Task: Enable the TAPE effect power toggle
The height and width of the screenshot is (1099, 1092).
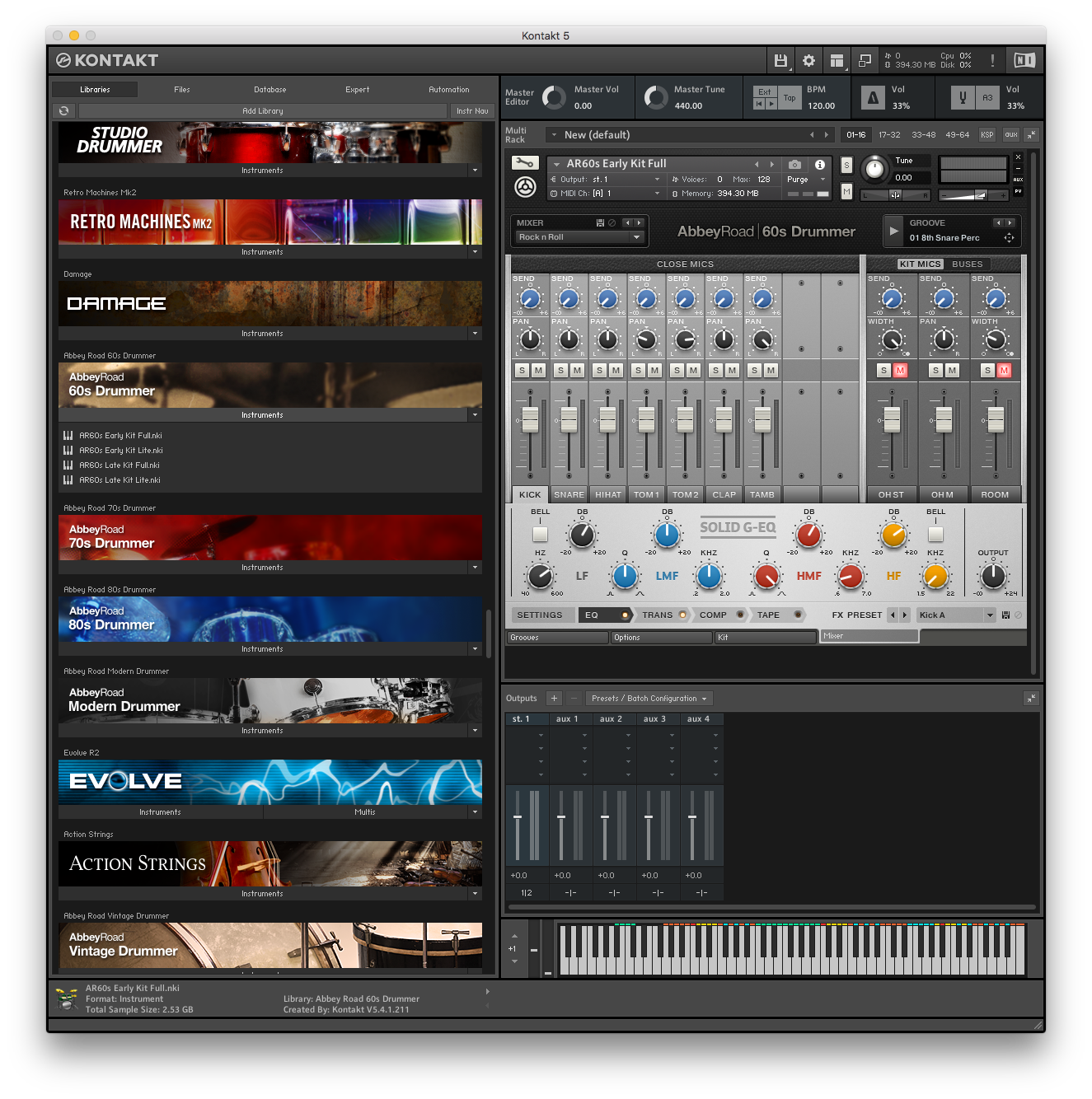Action: tap(798, 615)
